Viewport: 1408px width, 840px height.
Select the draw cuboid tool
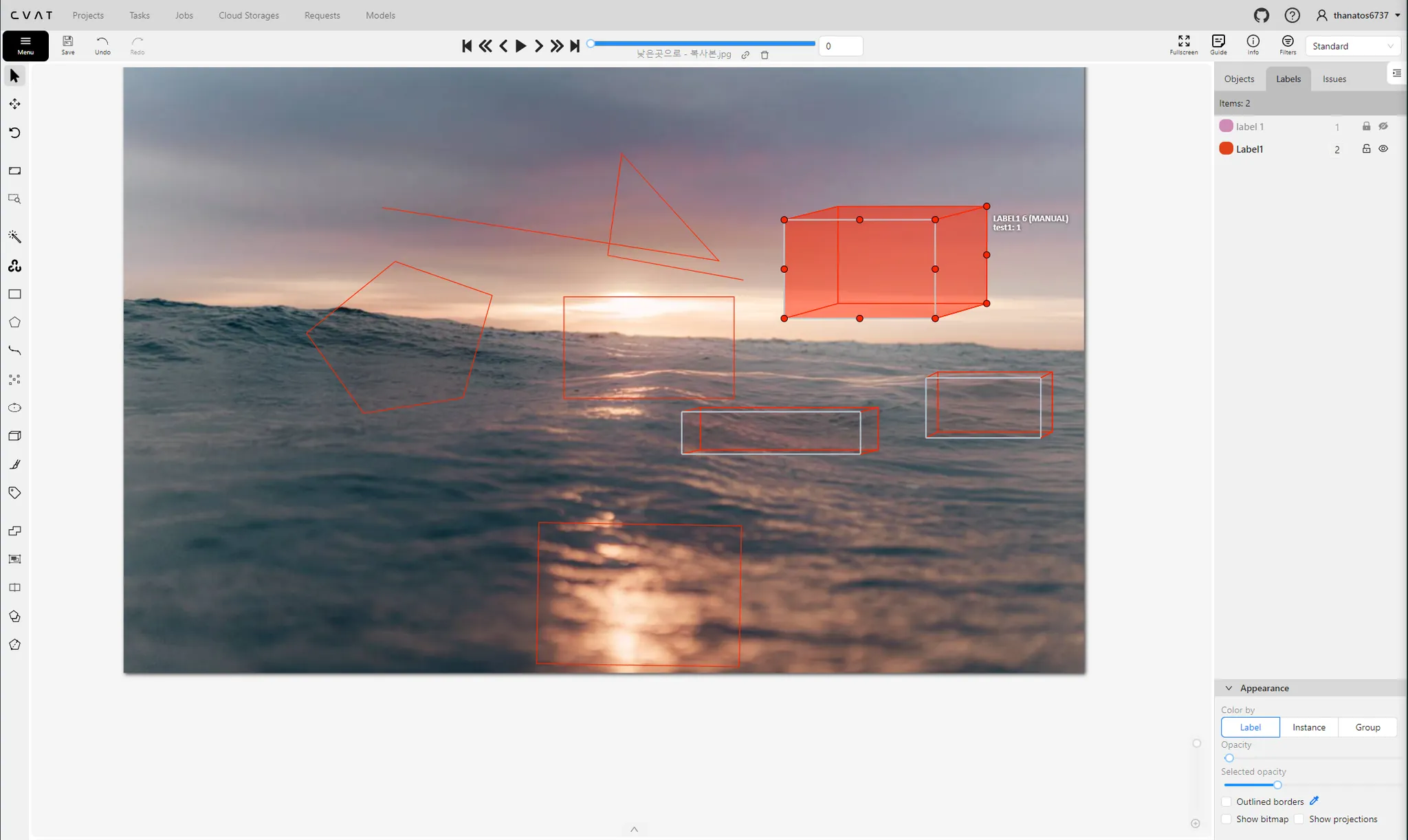click(x=14, y=436)
